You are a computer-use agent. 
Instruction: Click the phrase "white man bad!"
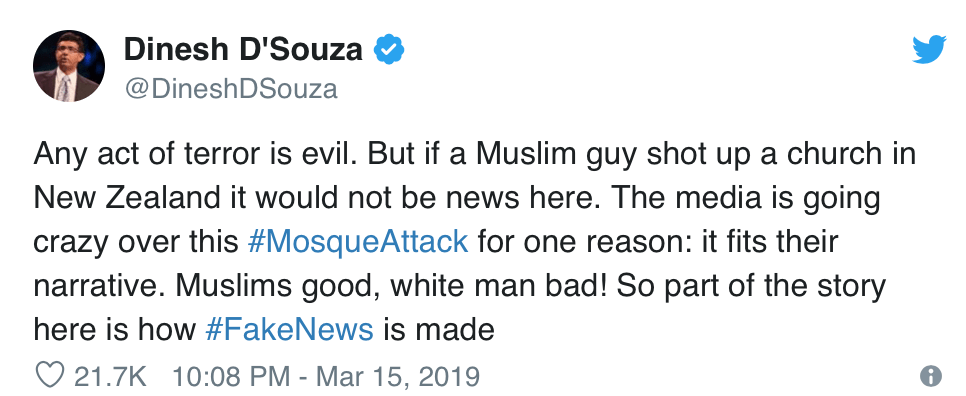click(500, 285)
